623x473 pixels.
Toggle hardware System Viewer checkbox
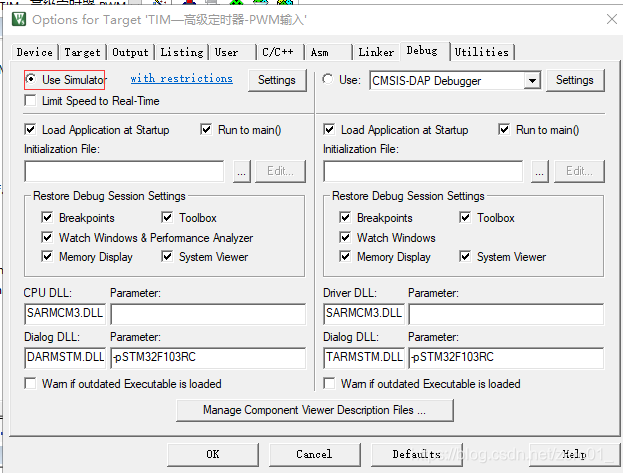(x=465, y=256)
